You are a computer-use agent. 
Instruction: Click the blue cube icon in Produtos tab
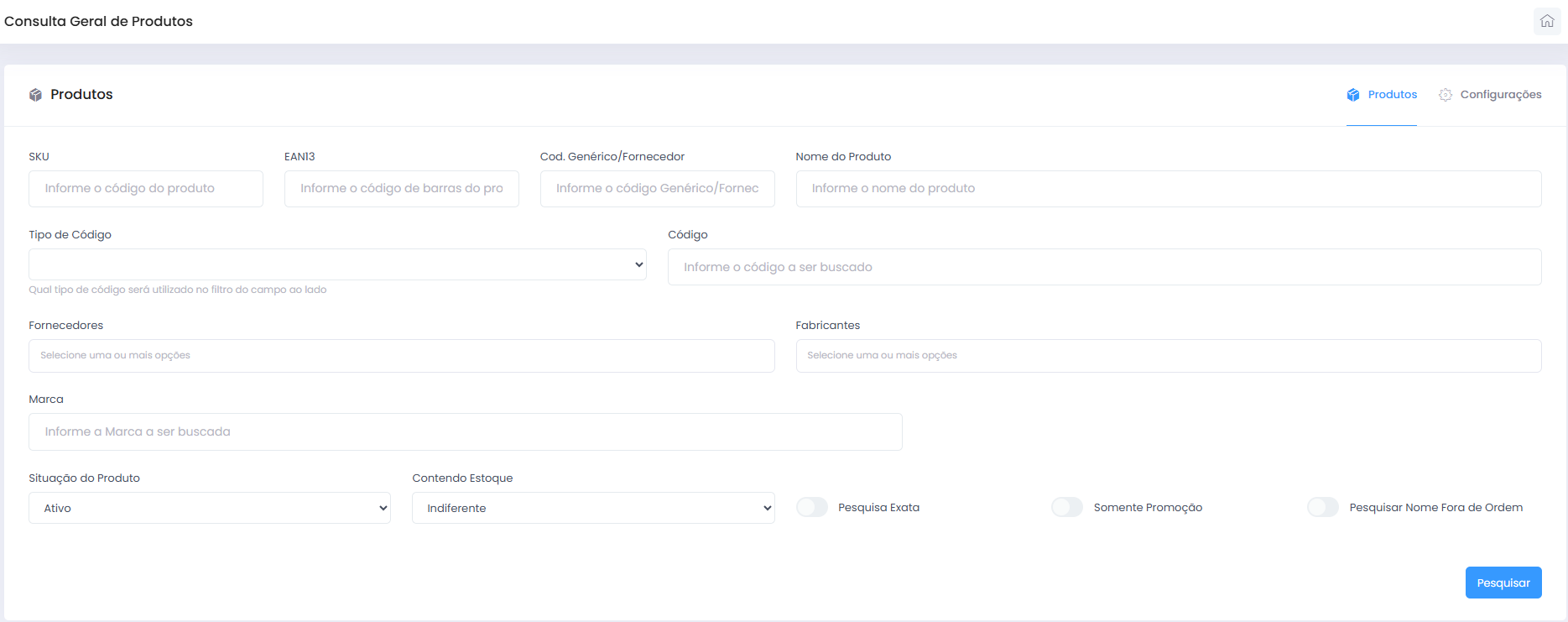pyautogui.click(x=1352, y=95)
